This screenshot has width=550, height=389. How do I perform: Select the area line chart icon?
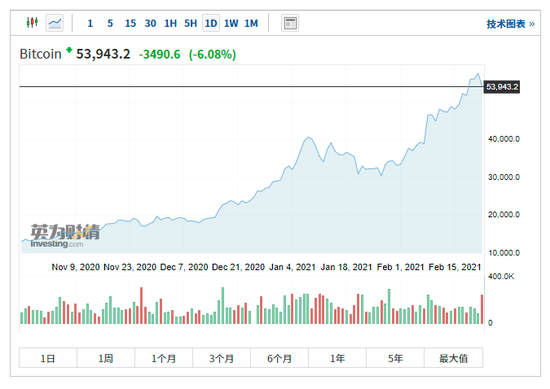tap(55, 23)
